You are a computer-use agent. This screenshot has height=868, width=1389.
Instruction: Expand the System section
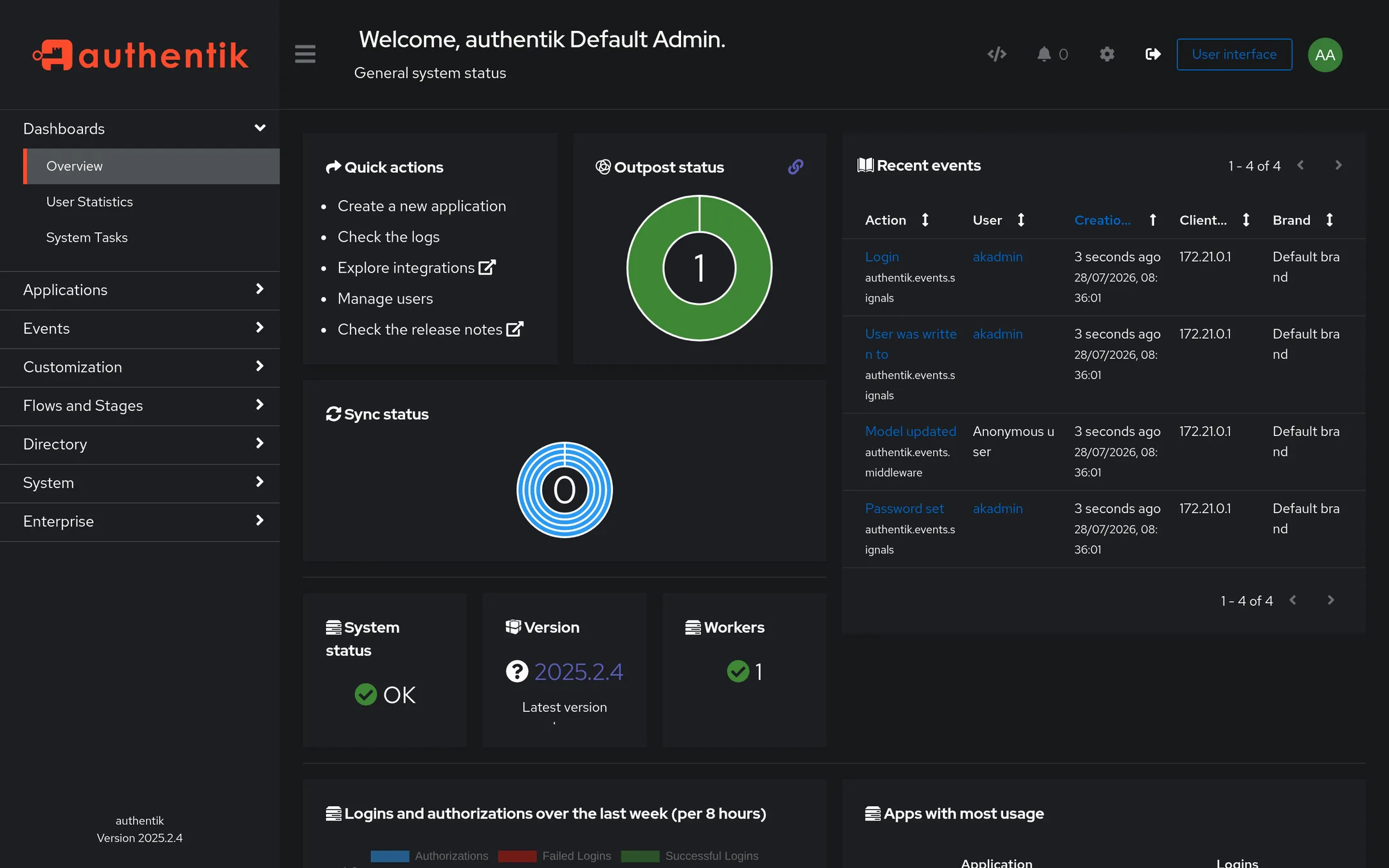coord(140,483)
